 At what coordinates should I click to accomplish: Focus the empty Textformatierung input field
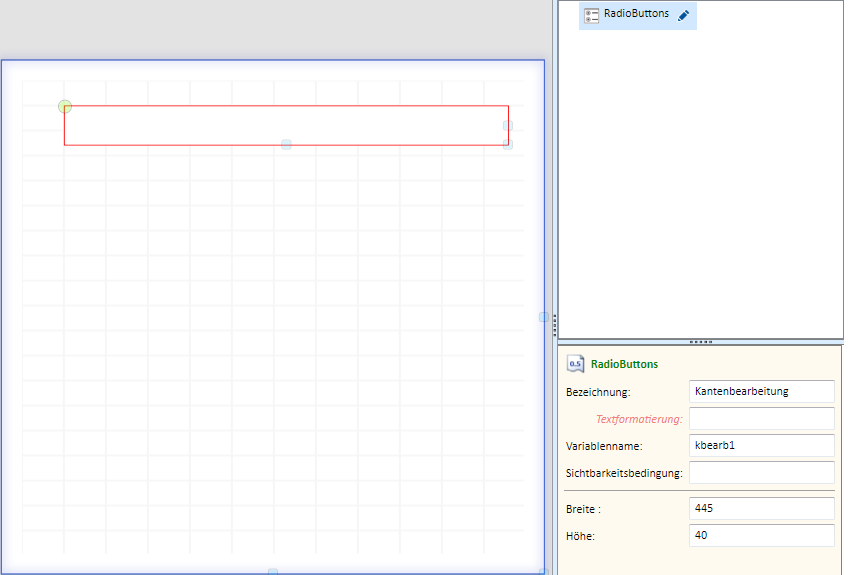pos(761,419)
